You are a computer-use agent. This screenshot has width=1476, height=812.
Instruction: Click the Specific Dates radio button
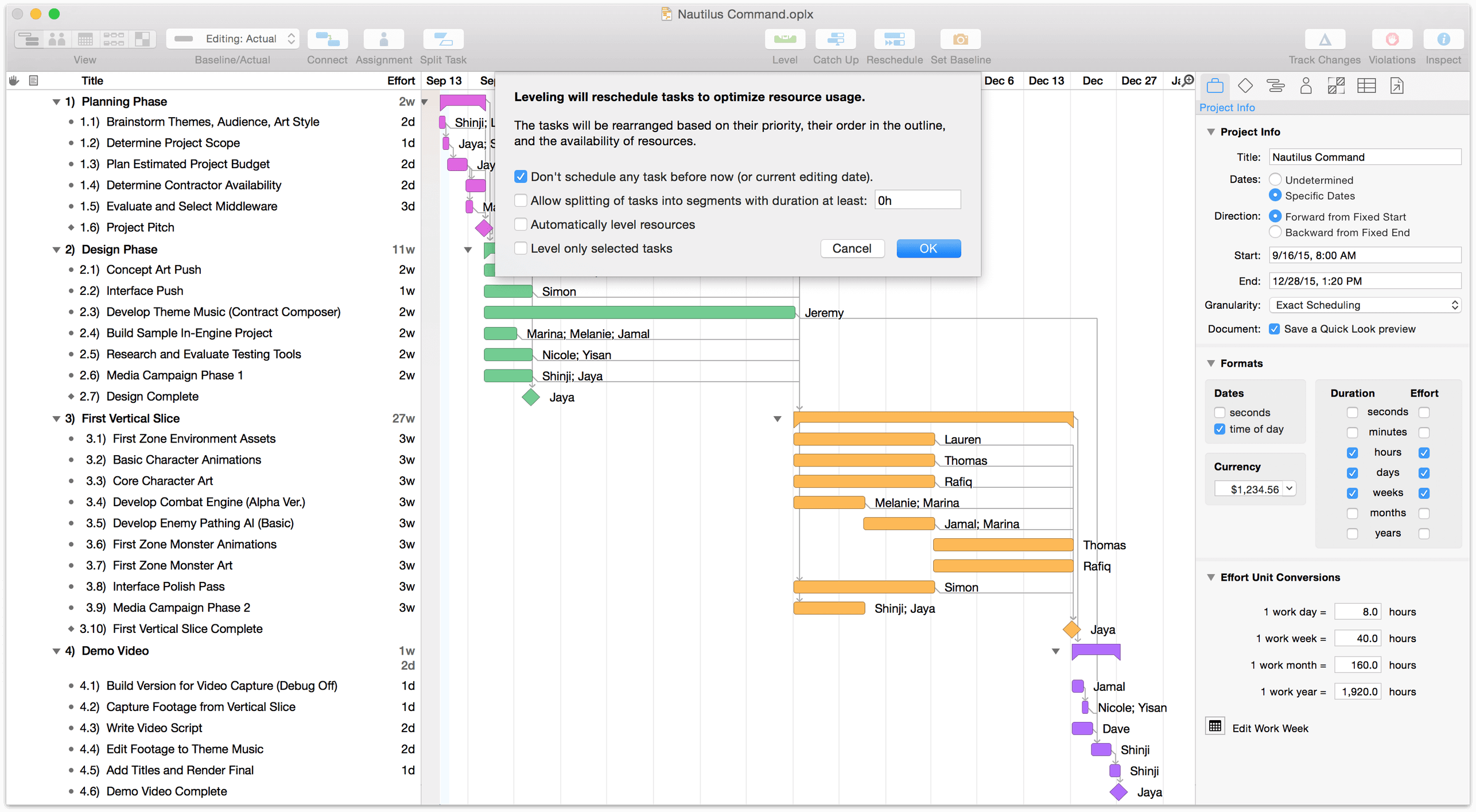(1275, 195)
